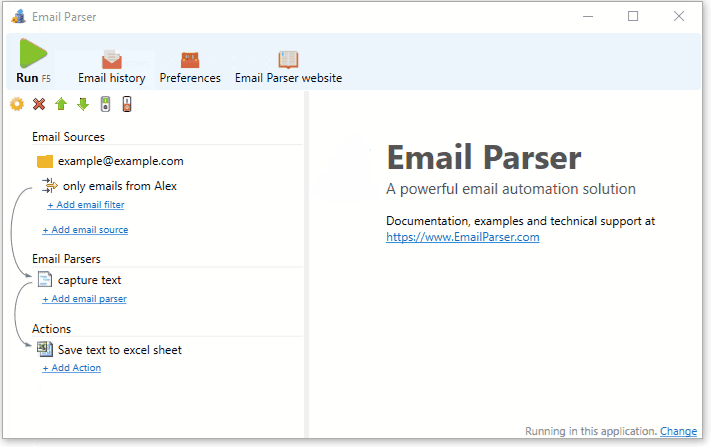Select the 'Save text to excel sheet' action
Image resolution: width=711 pixels, height=447 pixels.
pyautogui.click(x=120, y=350)
